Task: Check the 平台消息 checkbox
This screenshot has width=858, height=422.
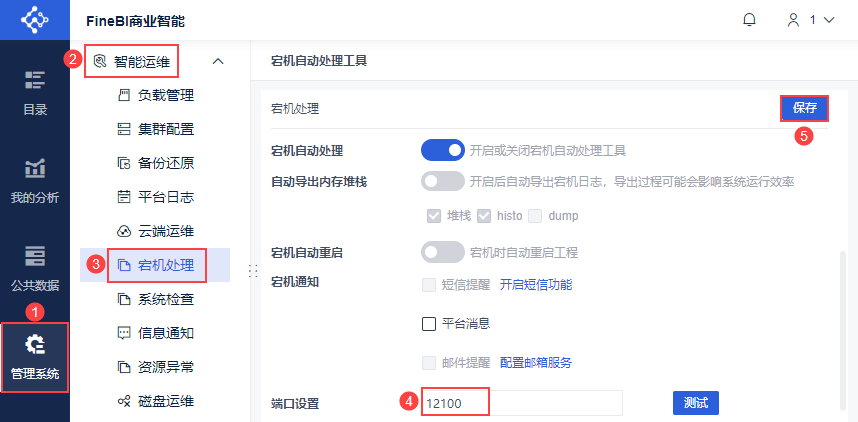Action: (429, 323)
